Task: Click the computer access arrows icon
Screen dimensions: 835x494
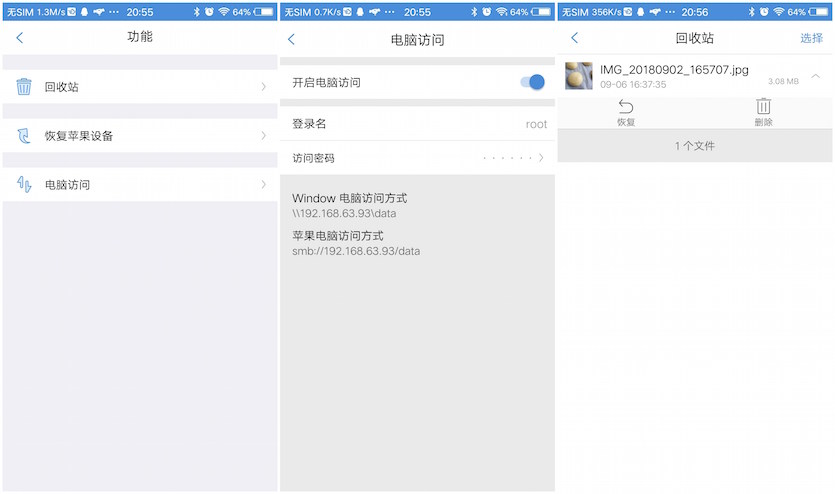Action: pos(24,185)
